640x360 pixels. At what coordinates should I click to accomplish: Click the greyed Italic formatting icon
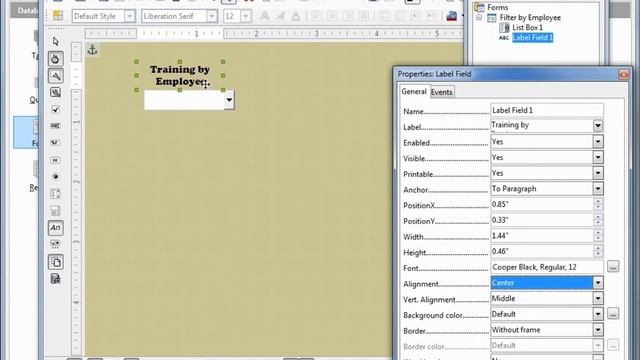click(x=281, y=16)
